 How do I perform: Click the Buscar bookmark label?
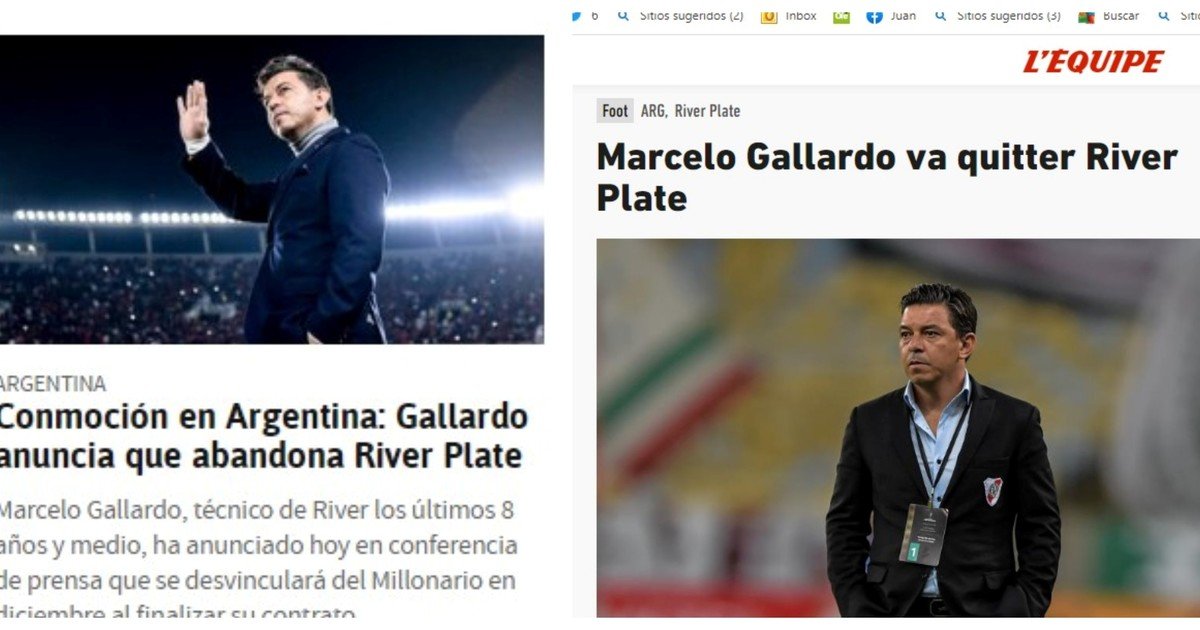click(1121, 15)
